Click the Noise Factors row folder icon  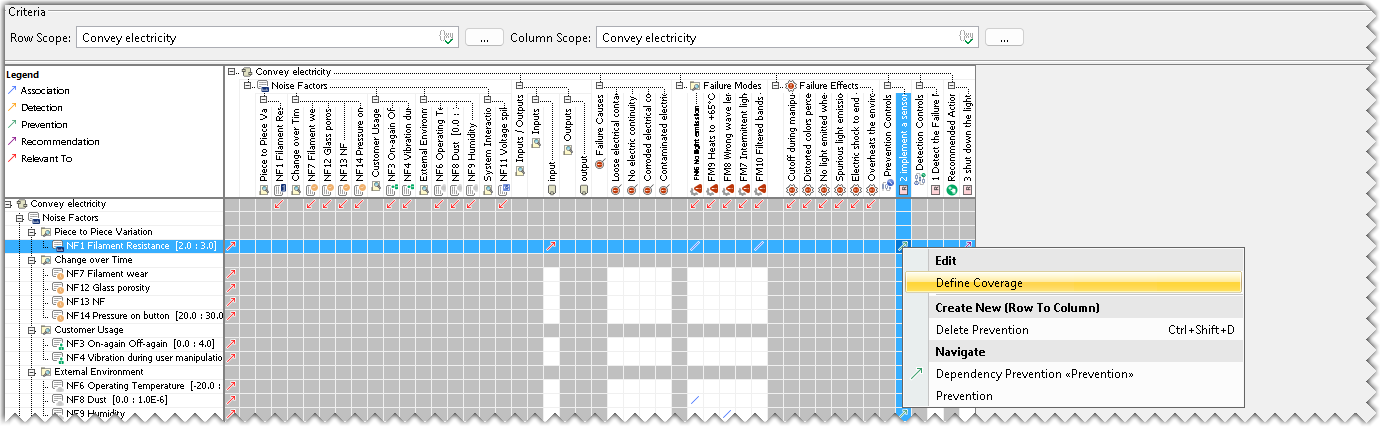34,218
